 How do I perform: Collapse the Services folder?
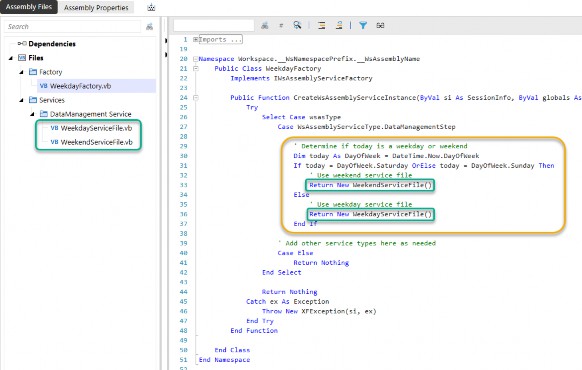point(22,100)
